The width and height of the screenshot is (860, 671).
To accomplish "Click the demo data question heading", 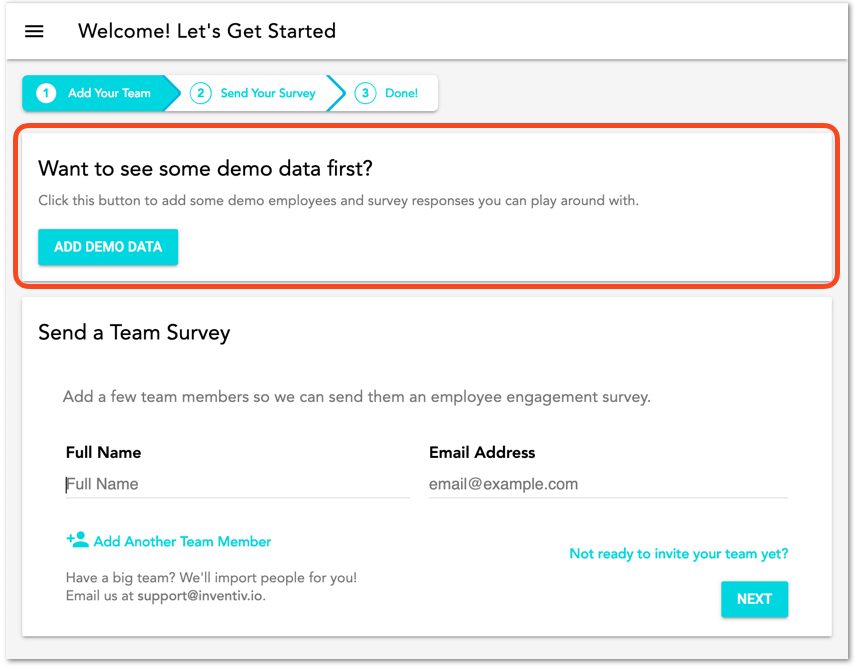I will tap(206, 168).
